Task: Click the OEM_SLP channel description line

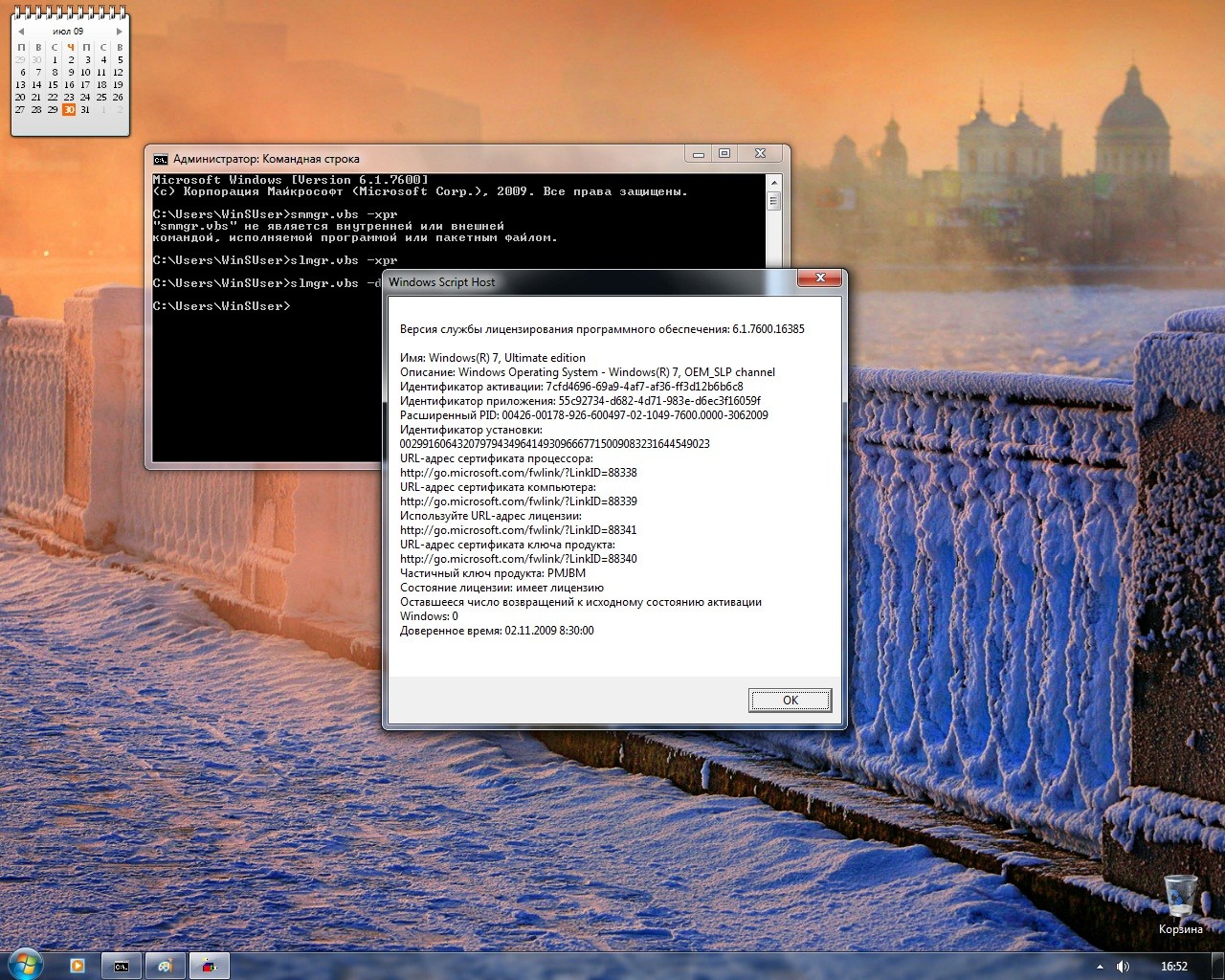Action: click(x=587, y=372)
